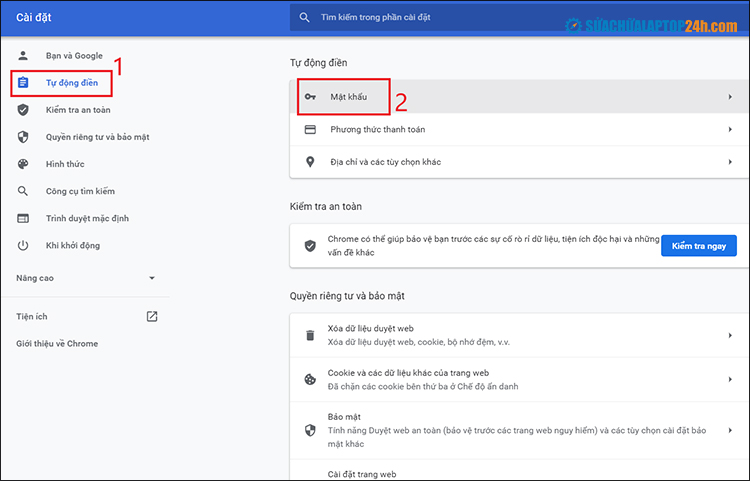Image resolution: width=750 pixels, height=481 pixels.
Task: Open Giới thiệu về Chrome page
Action: point(57,344)
